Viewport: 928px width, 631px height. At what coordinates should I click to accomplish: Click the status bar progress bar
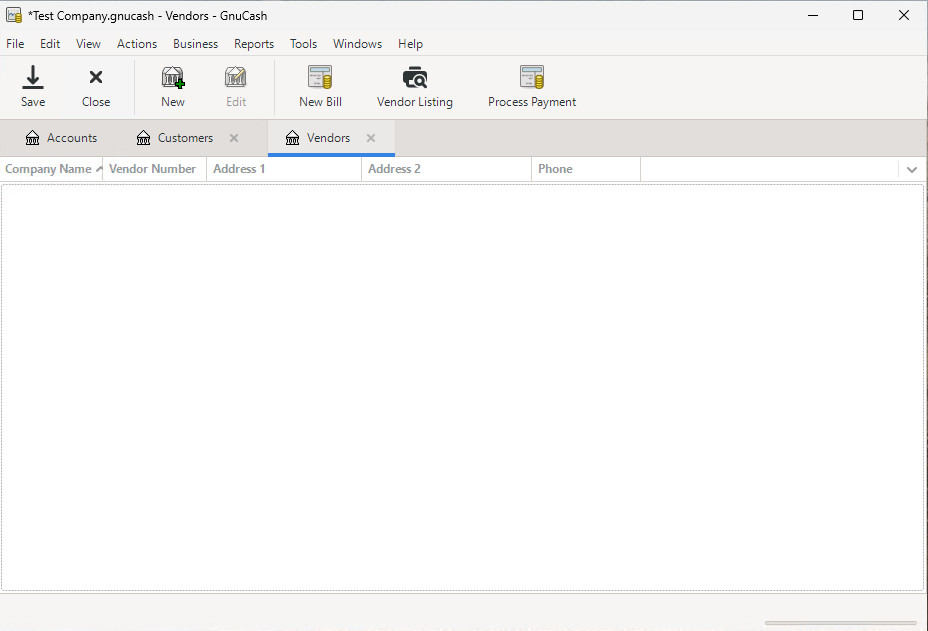[x=840, y=623]
